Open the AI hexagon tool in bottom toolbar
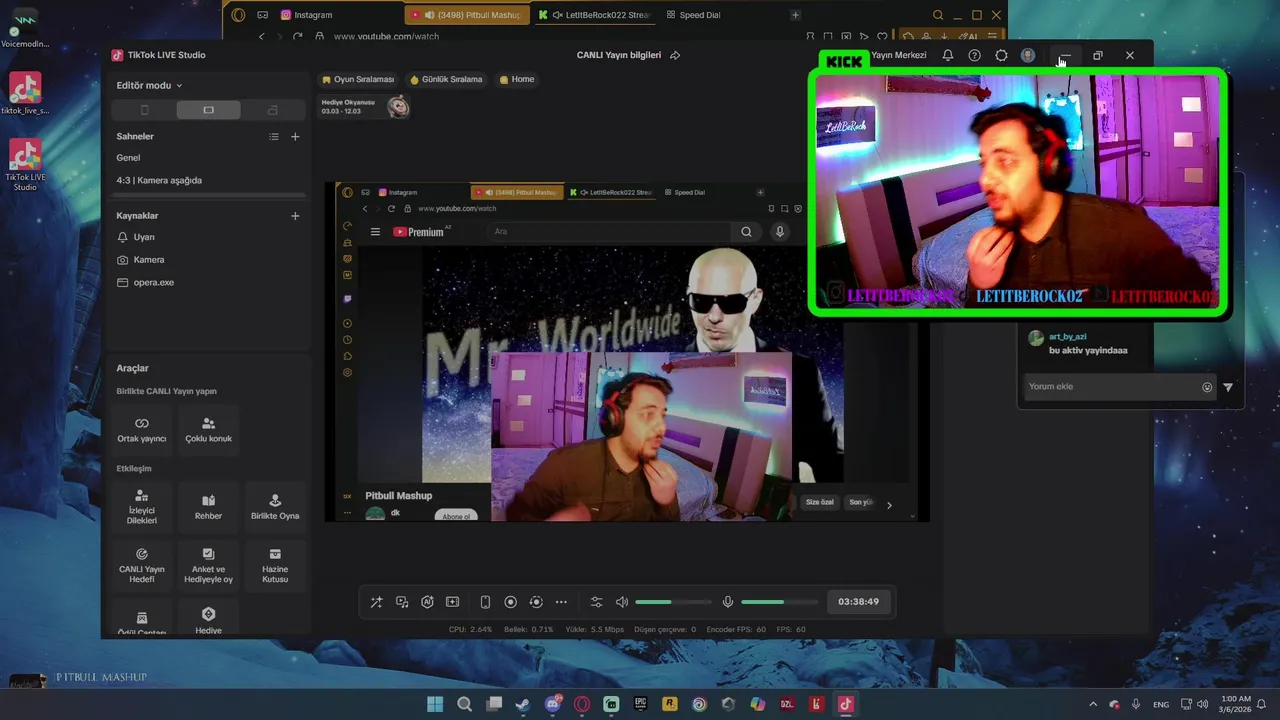This screenshot has width=1280, height=720. 427,602
